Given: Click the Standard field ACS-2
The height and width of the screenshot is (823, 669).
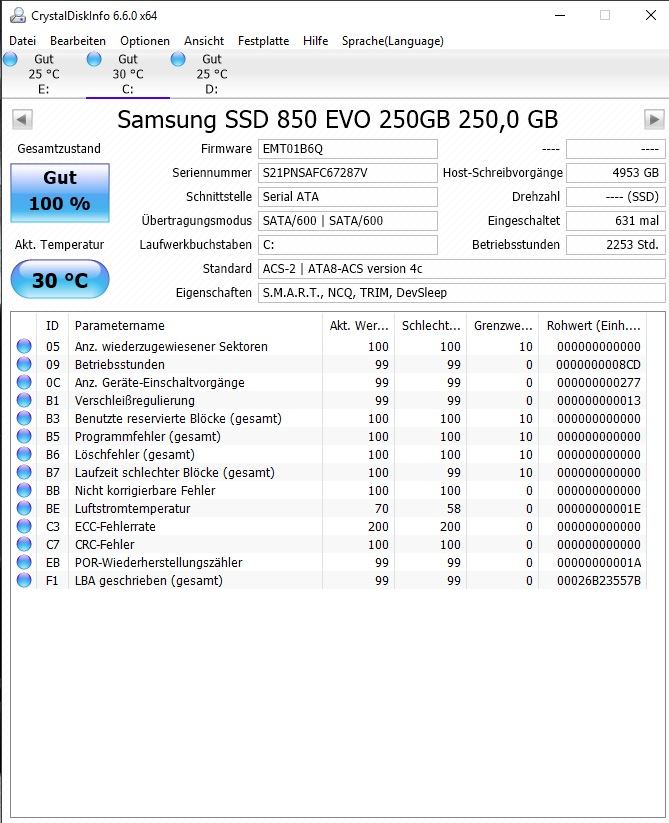Looking at the screenshot, I should (x=462, y=269).
